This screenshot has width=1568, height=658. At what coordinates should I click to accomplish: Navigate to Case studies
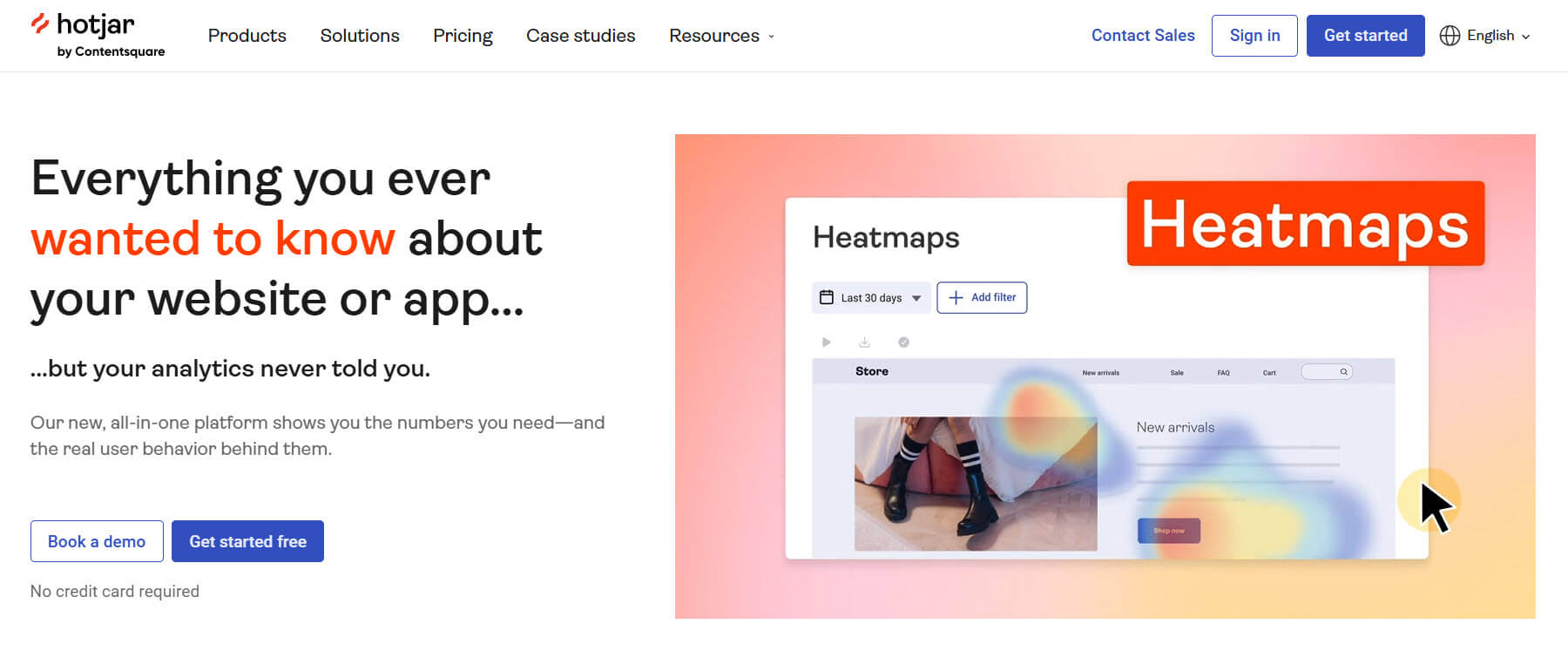(580, 36)
